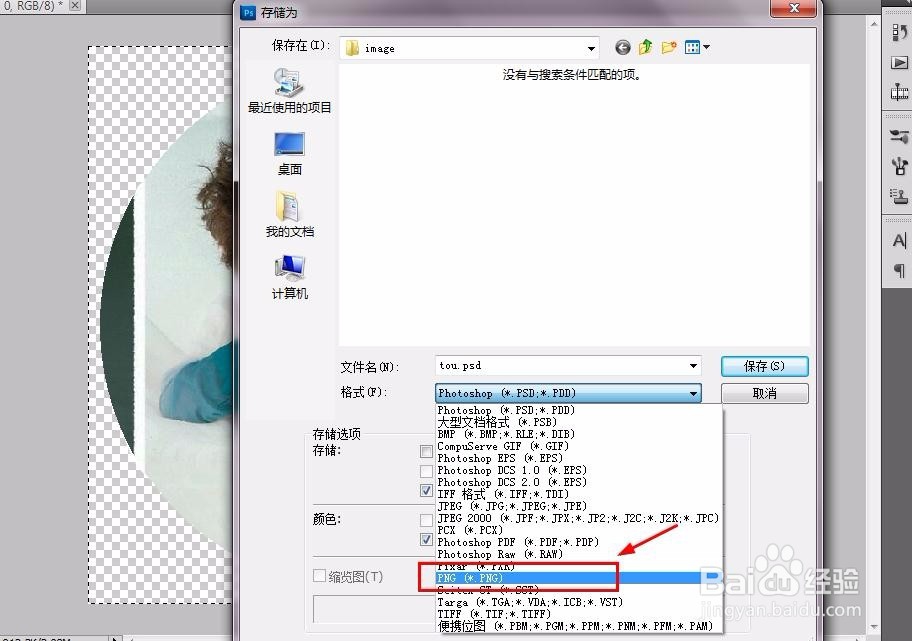
Task: Click the Up One Level folder icon
Action: (x=645, y=46)
